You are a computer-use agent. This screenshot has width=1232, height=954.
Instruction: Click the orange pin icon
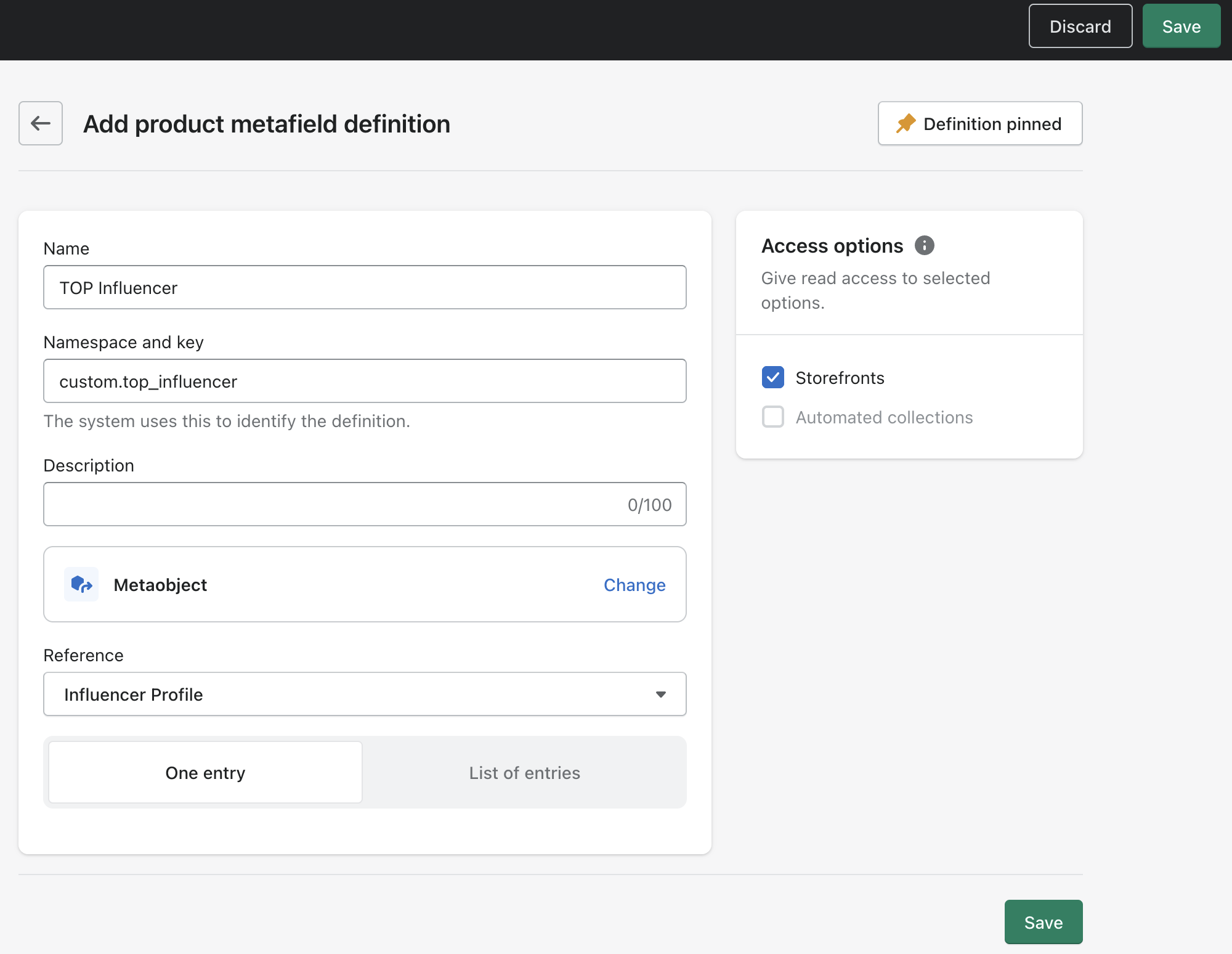(x=906, y=123)
